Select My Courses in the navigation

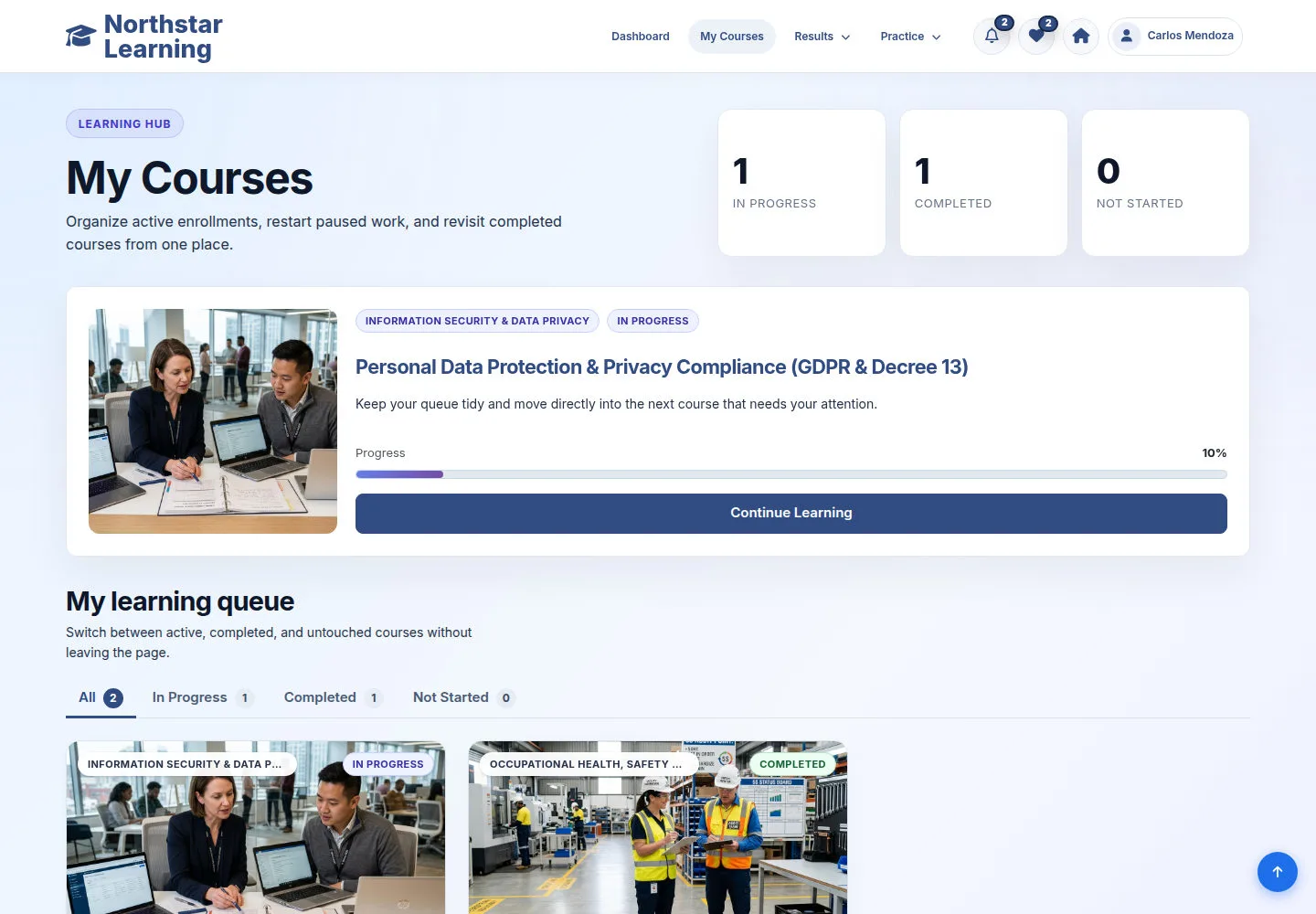(x=732, y=37)
